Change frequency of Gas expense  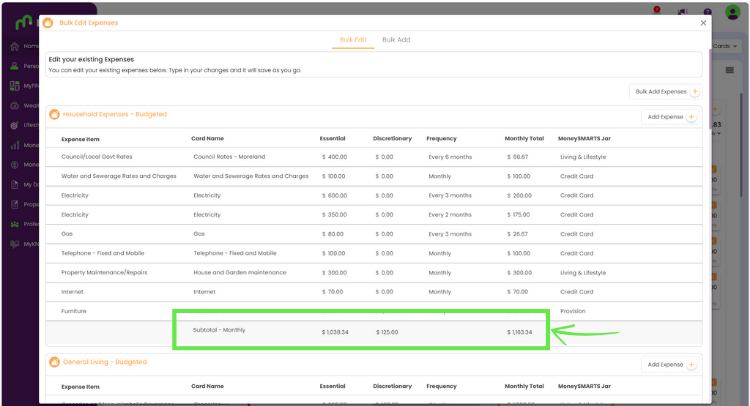(450, 234)
